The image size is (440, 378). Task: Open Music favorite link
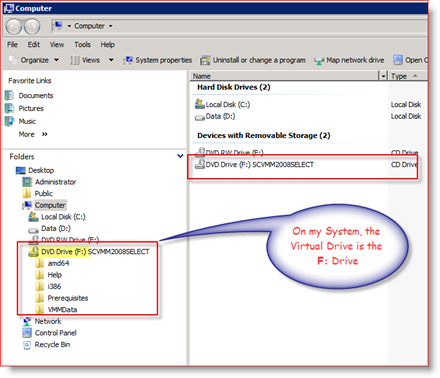[27, 121]
